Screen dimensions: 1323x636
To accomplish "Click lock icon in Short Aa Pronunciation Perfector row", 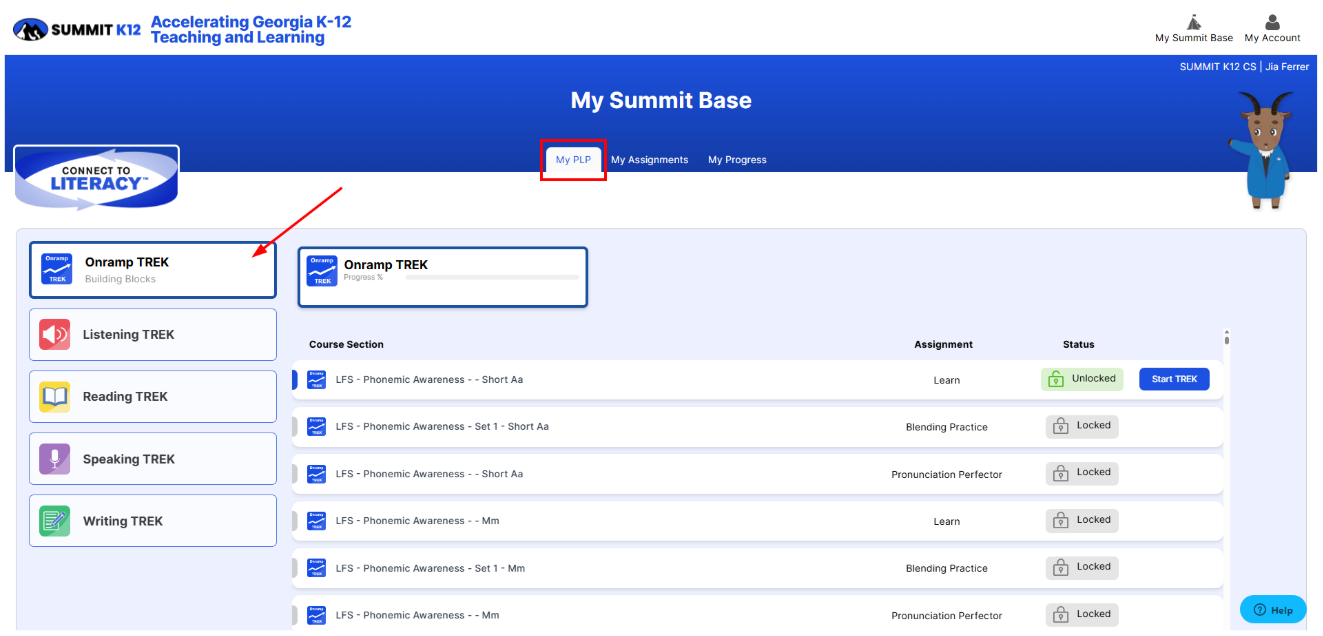I will (1061, 473).
